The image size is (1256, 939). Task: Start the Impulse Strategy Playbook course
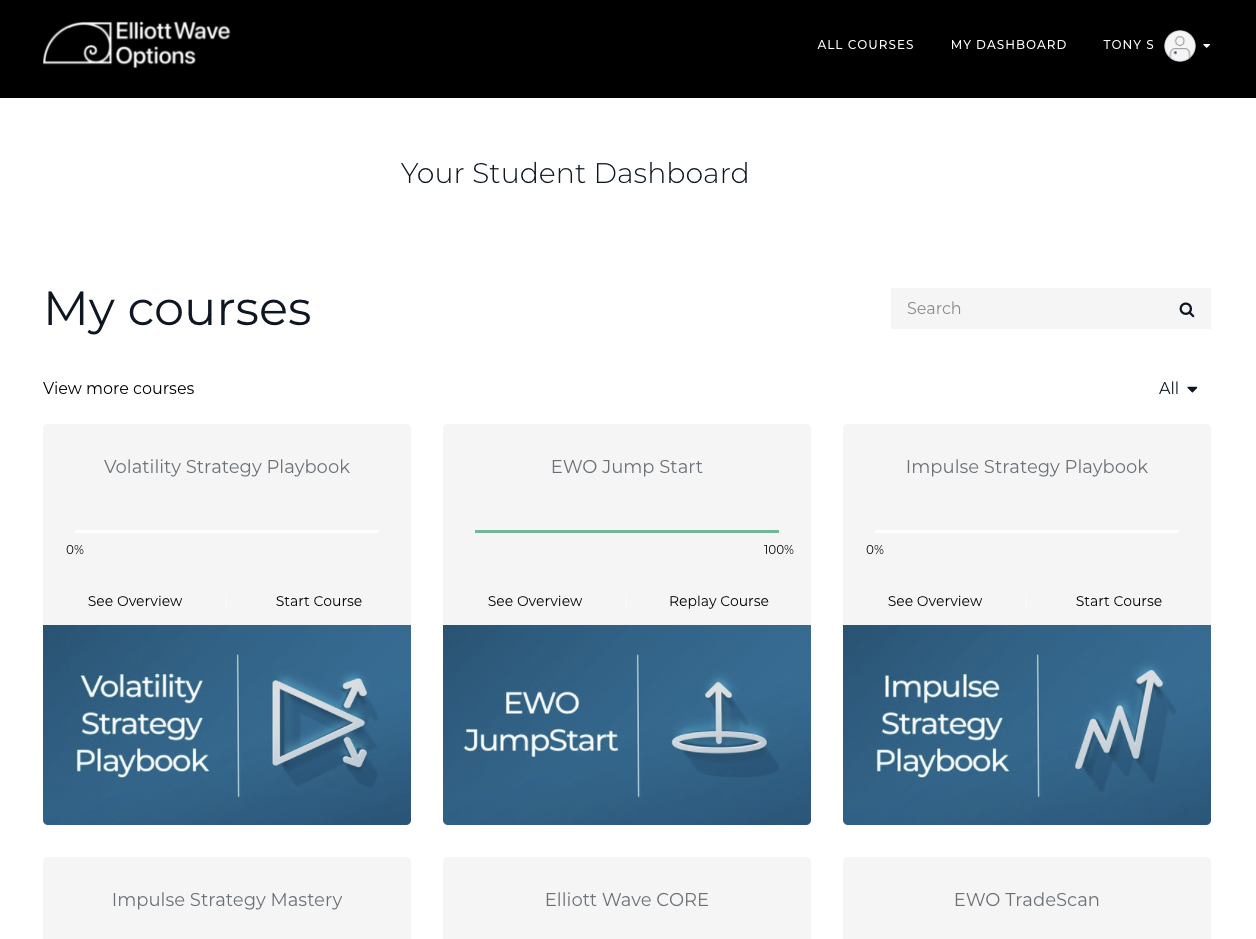pos(1118,600)
